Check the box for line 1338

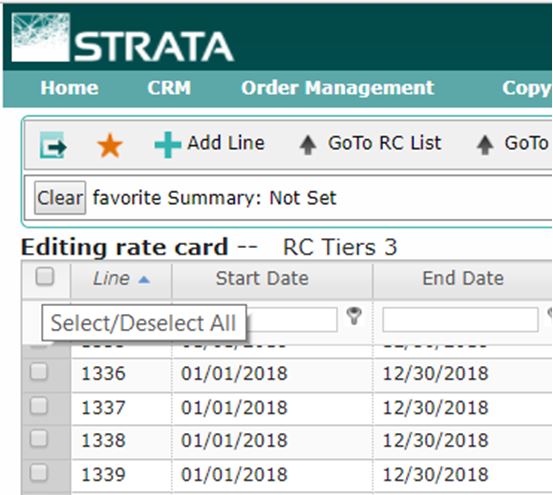[39, 439]
